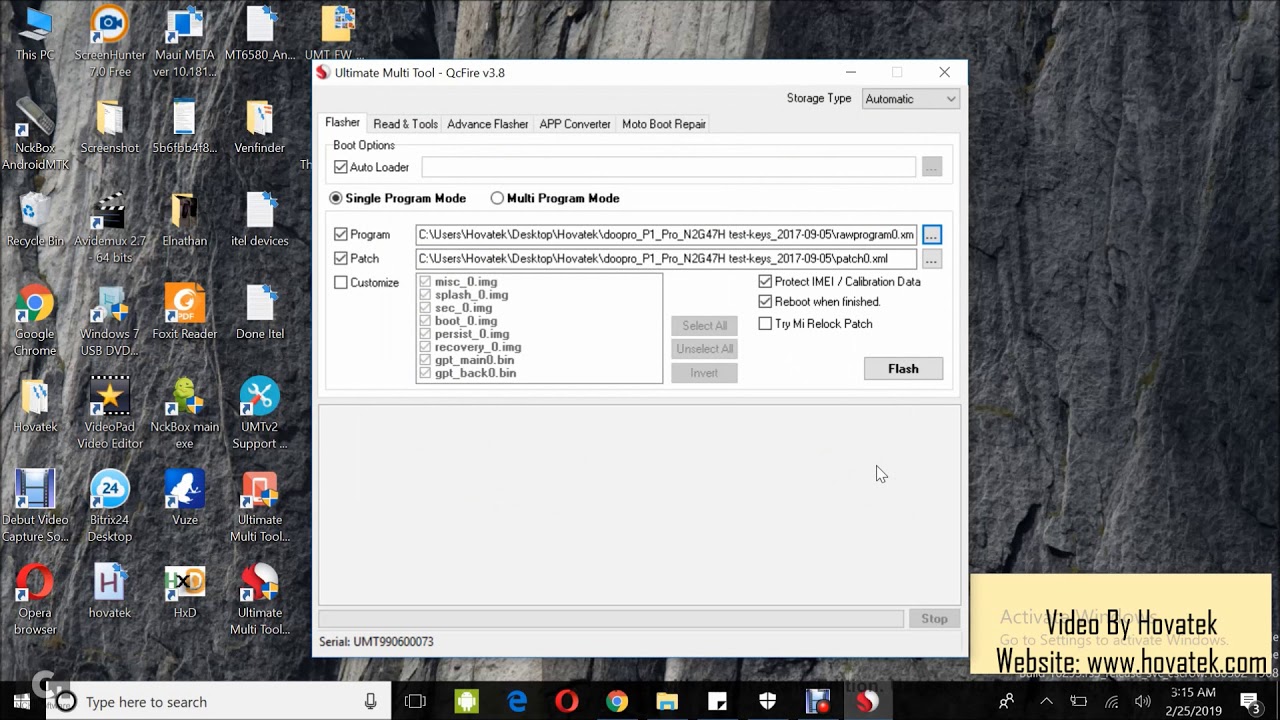Select Bitrix24 Desktop shortcut
Viewport: 1280px width, 720px height.
[x=110, y=506]
